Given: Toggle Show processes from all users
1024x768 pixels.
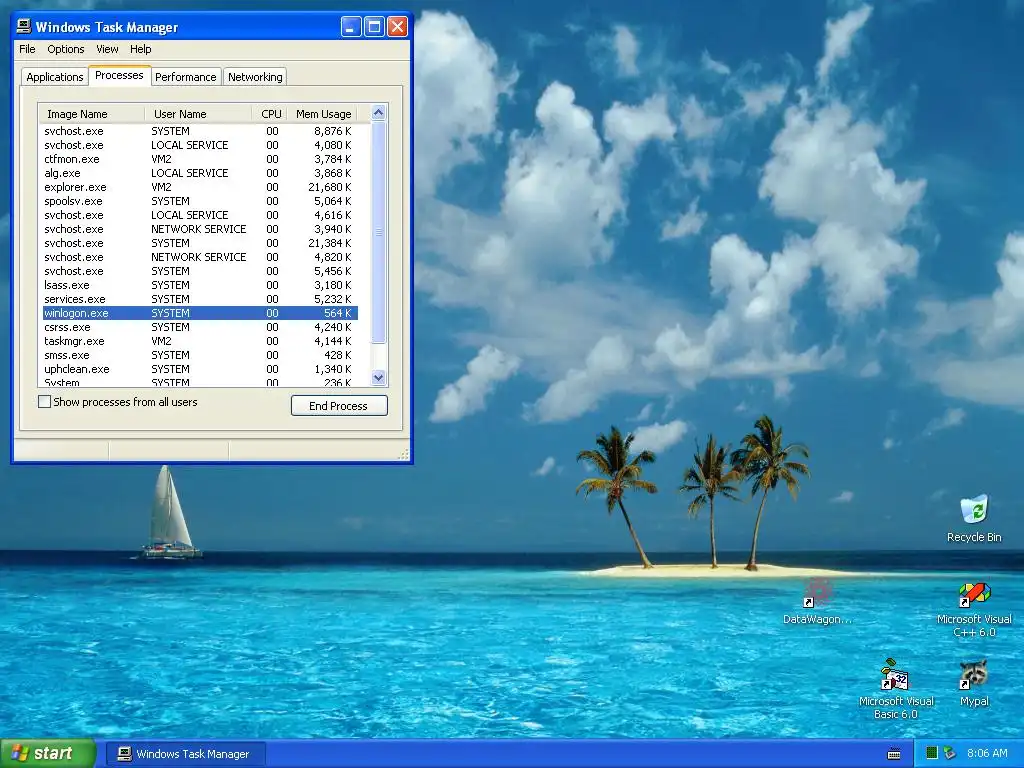Looking at the screenshot, I should point(44,402).
